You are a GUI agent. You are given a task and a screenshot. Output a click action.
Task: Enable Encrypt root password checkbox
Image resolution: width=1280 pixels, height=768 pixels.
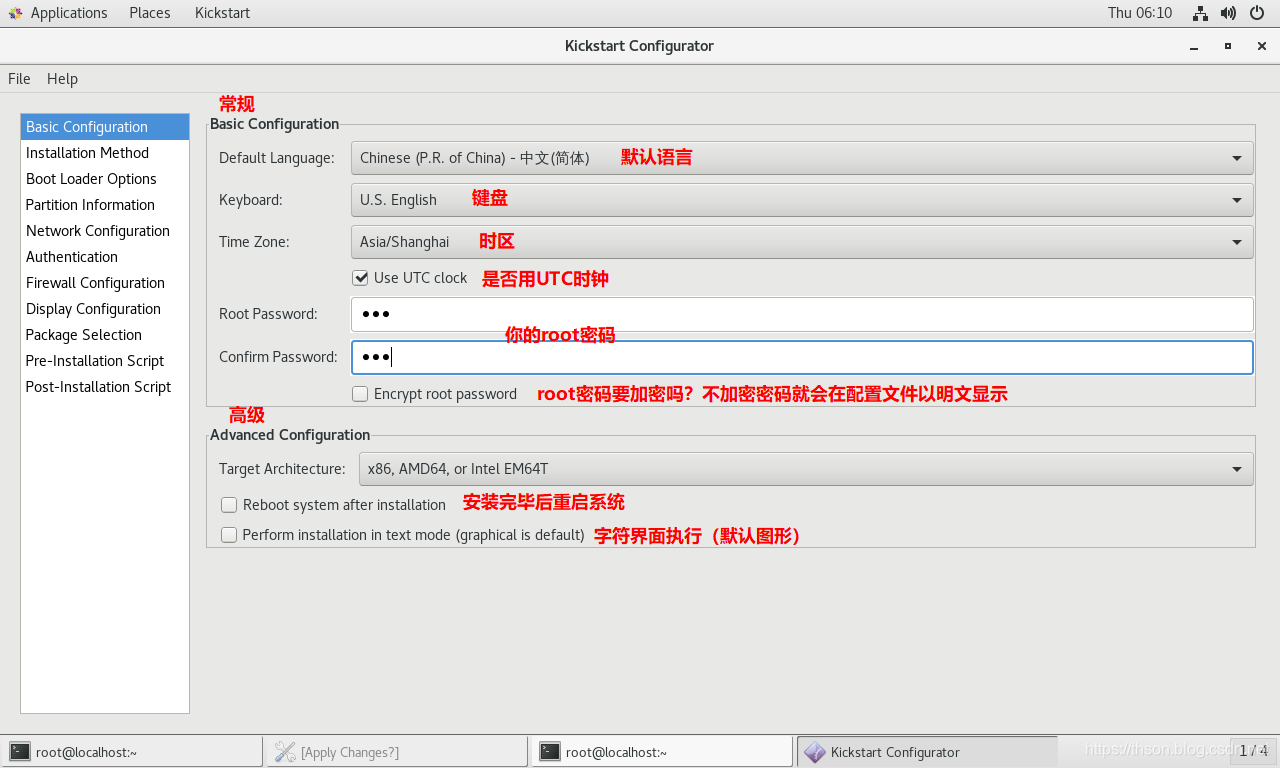pyautogui.click(x=360, y=394)
